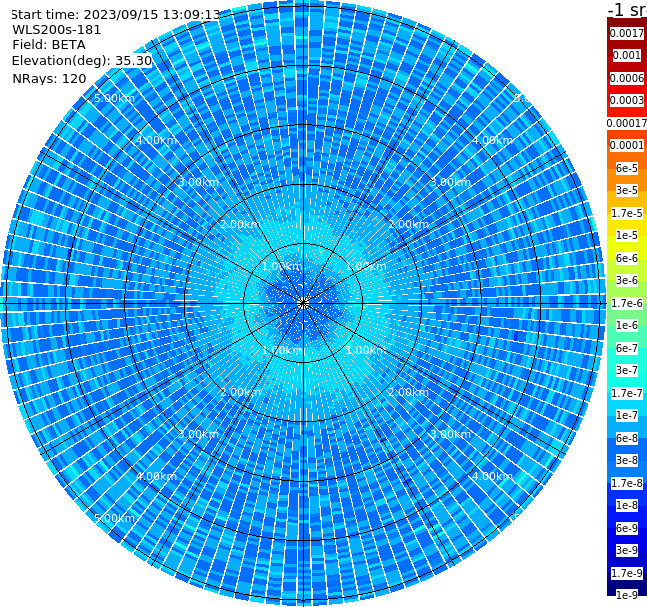Select the lower-left 3.00km ring label
Screen dimensions: 647x607
click(198, 434)
